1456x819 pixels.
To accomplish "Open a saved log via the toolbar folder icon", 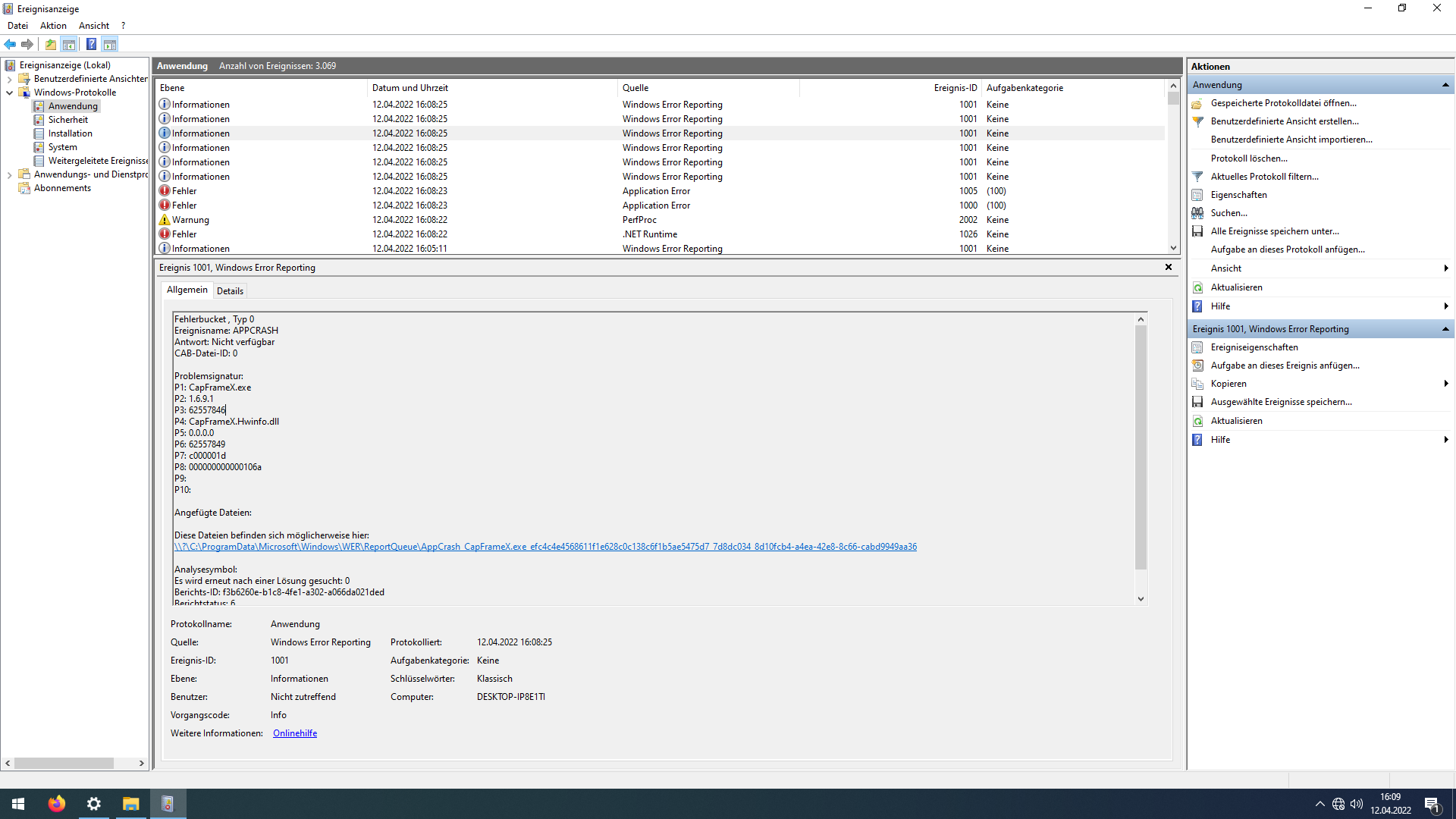I will [x=50, y=44].
